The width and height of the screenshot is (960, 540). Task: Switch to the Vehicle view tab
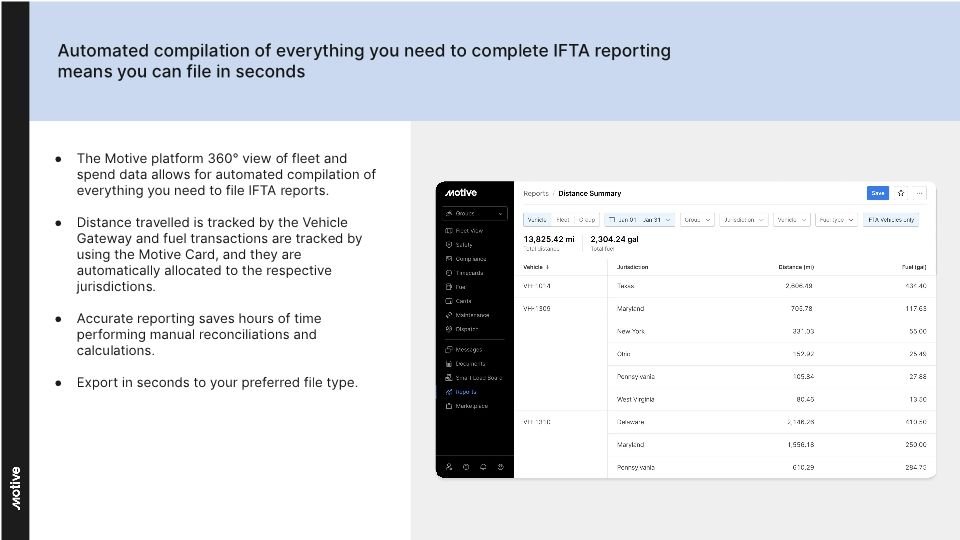point(537,220)
